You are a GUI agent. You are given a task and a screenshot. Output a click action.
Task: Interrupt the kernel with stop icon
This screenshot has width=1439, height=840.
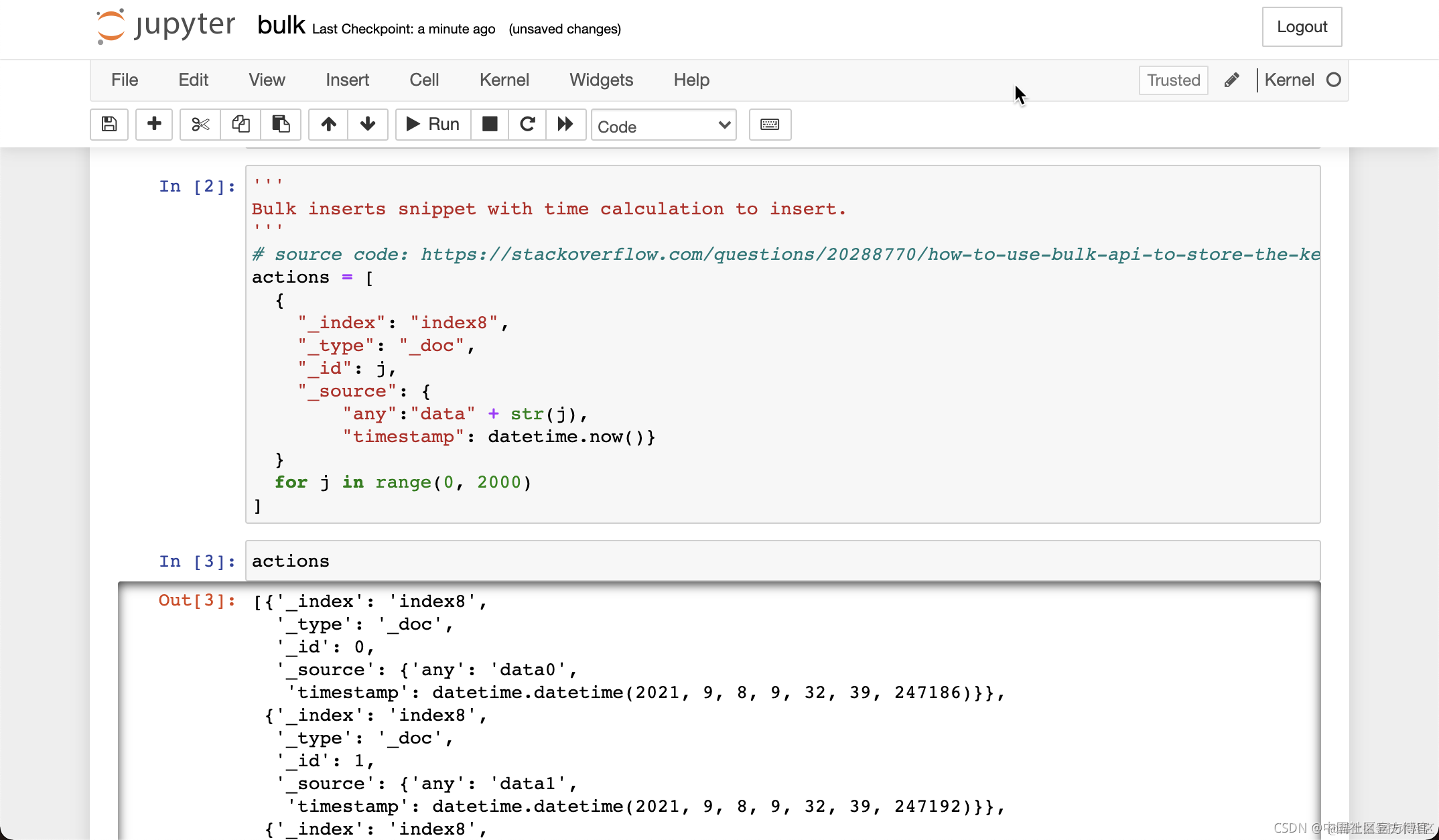(490, 125)
